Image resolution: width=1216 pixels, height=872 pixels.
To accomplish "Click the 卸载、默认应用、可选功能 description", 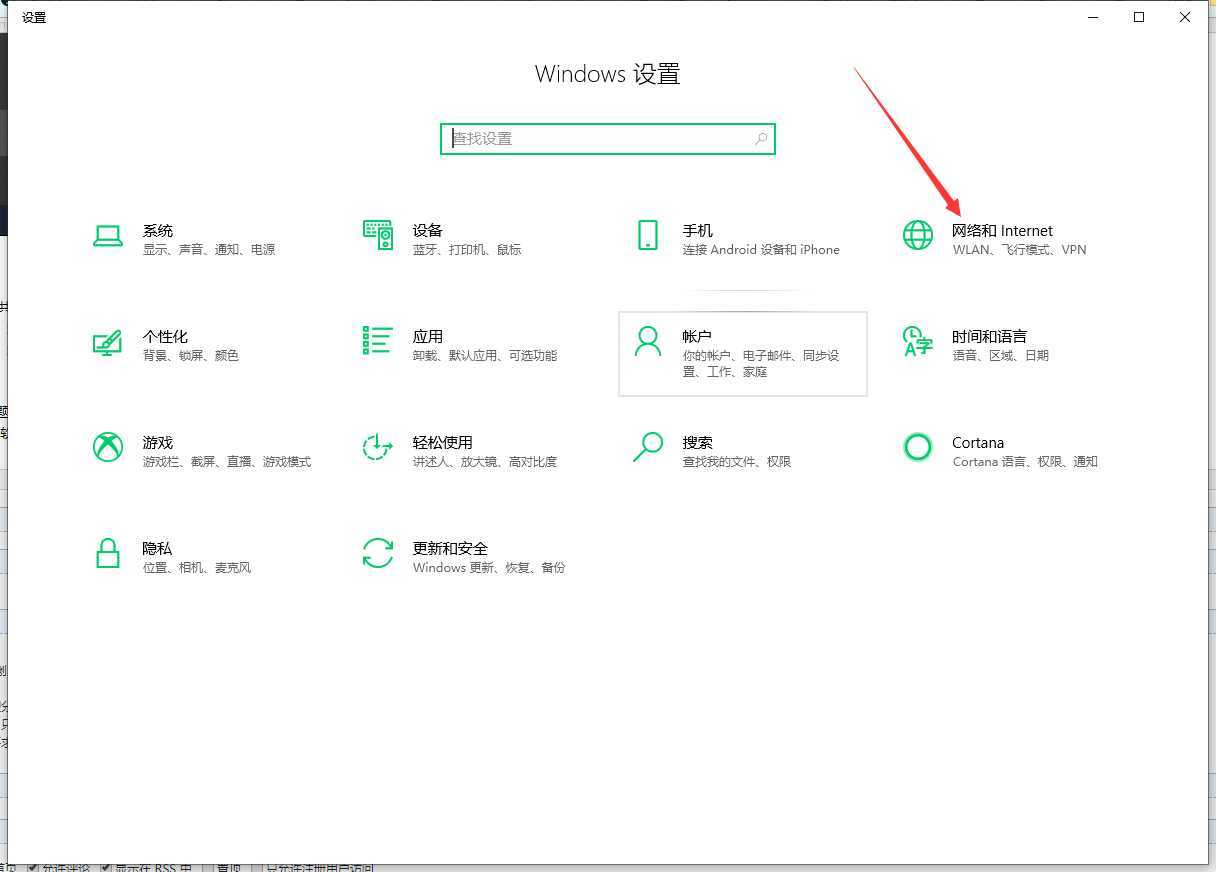I will (x=485, y=356).
